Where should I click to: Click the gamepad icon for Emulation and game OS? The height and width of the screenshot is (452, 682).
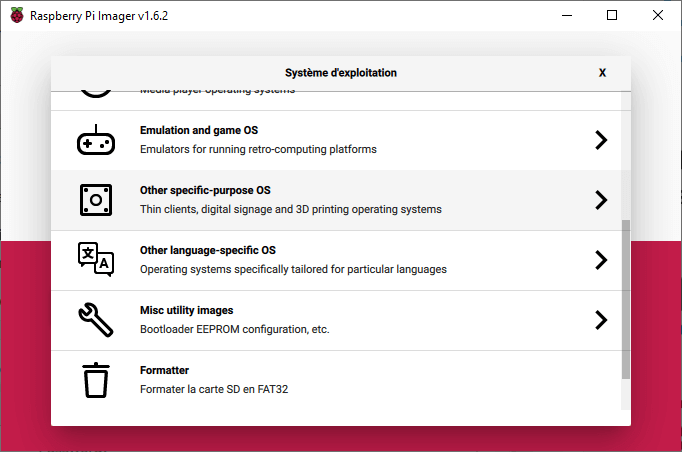click(96, 140)
